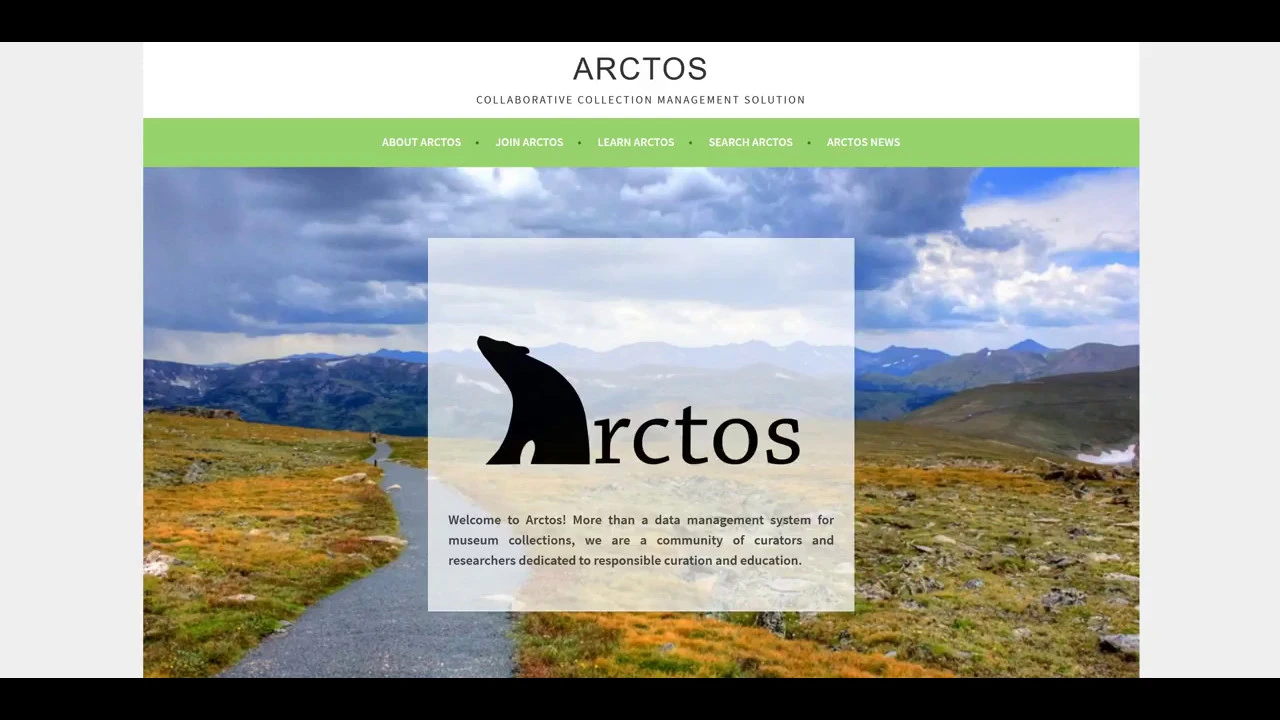
Task: Open the Search Arctos menu item
Action: [750, 142]
